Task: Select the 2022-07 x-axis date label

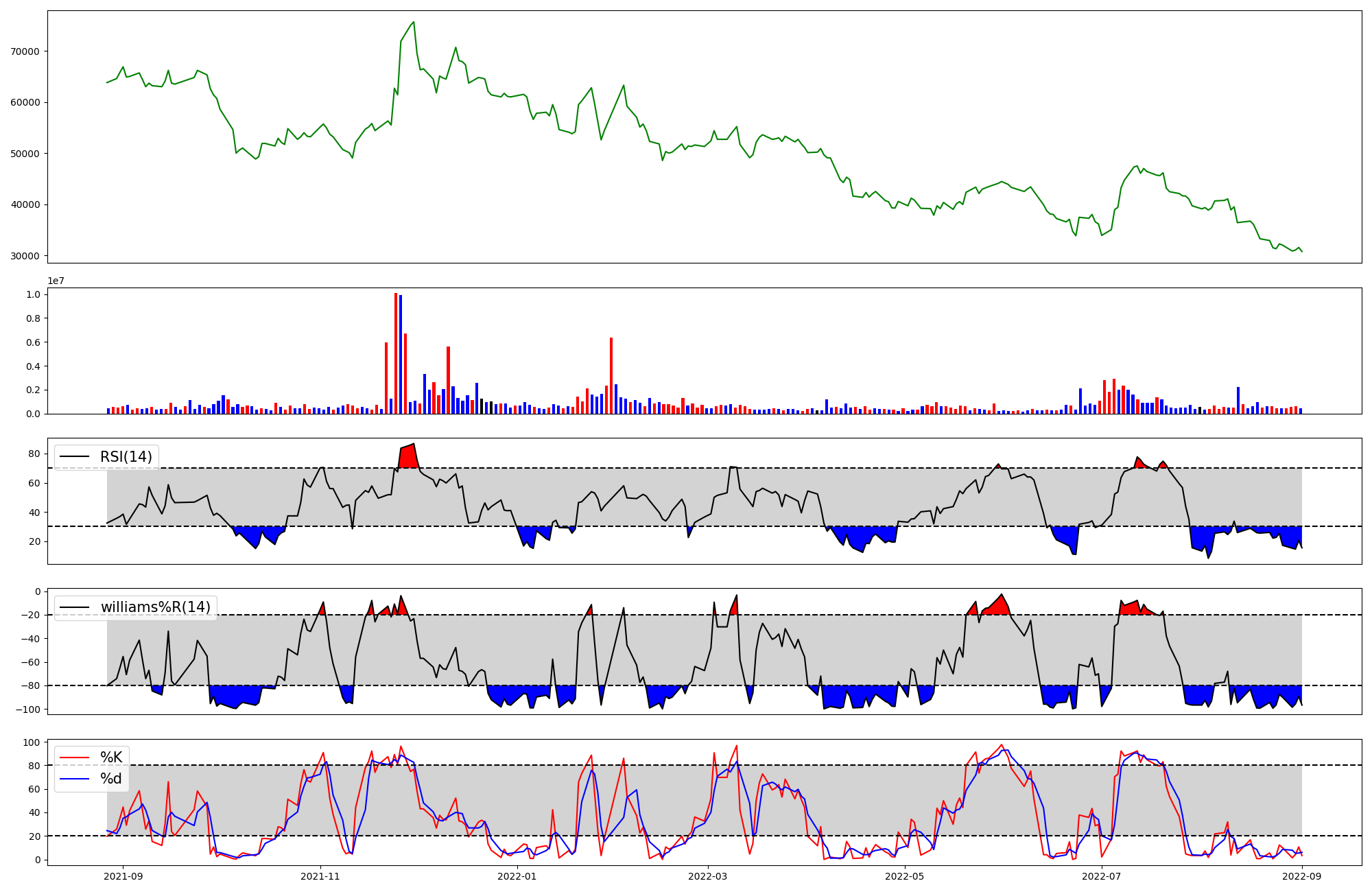Action: coord(1101,876)
